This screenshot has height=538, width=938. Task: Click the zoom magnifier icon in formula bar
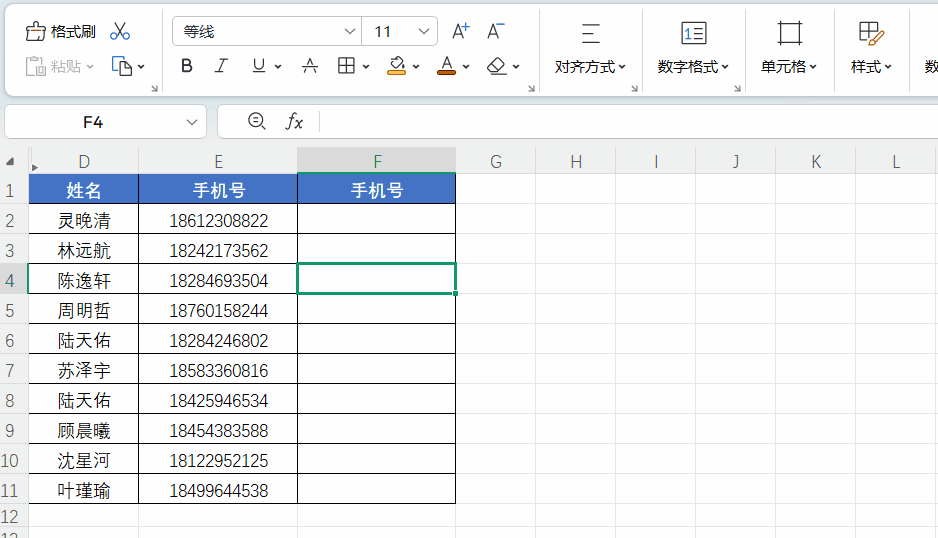click(257, 121)
